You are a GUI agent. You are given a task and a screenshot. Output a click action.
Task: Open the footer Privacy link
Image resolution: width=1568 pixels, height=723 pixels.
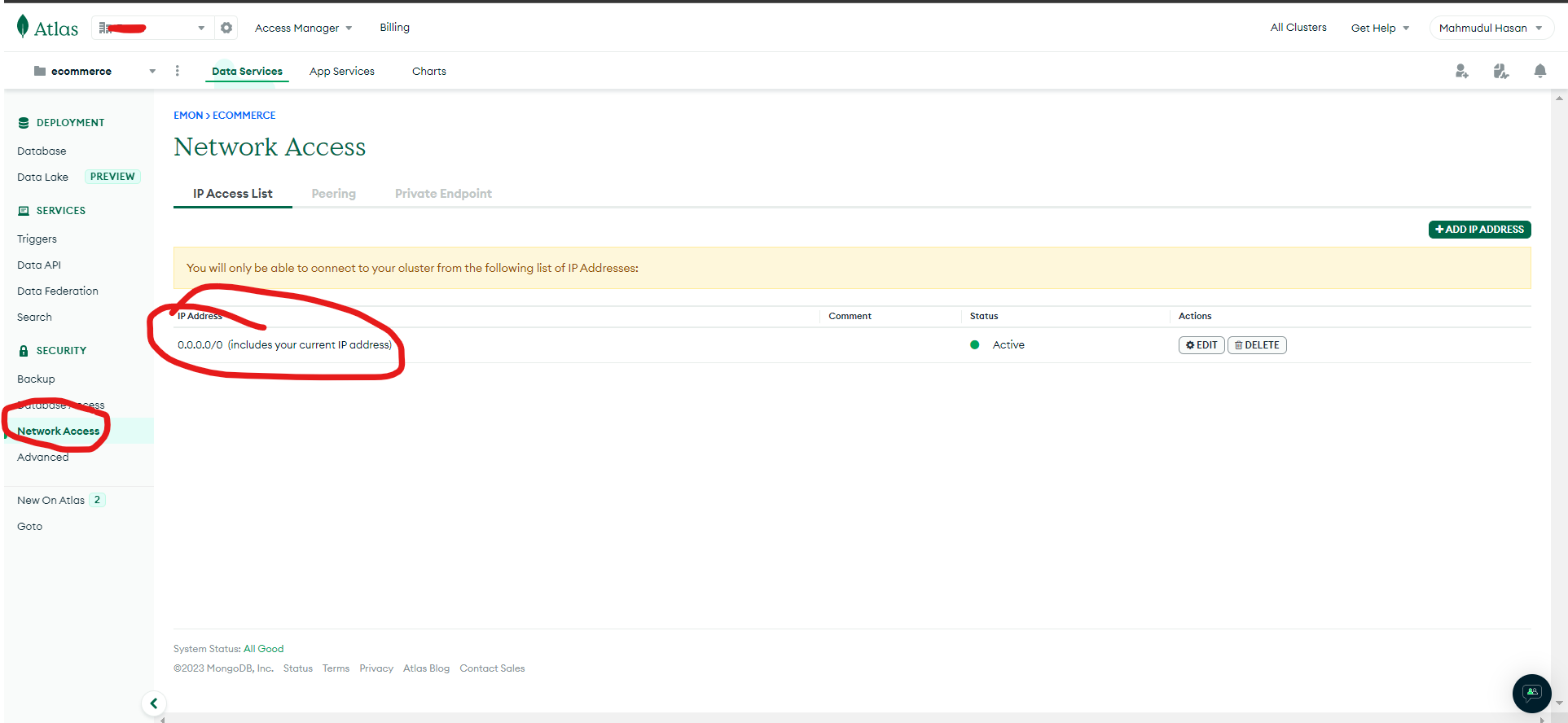click(x=376, y=668)
